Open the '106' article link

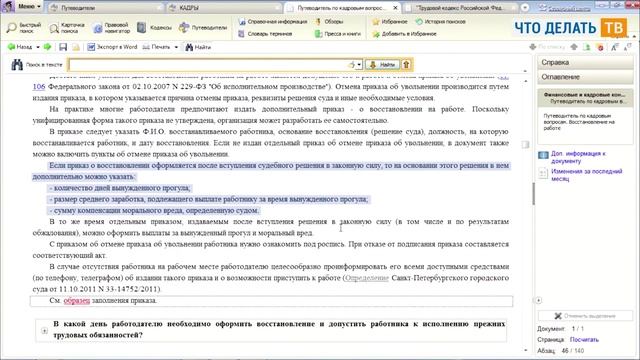[x=39, y=87]
